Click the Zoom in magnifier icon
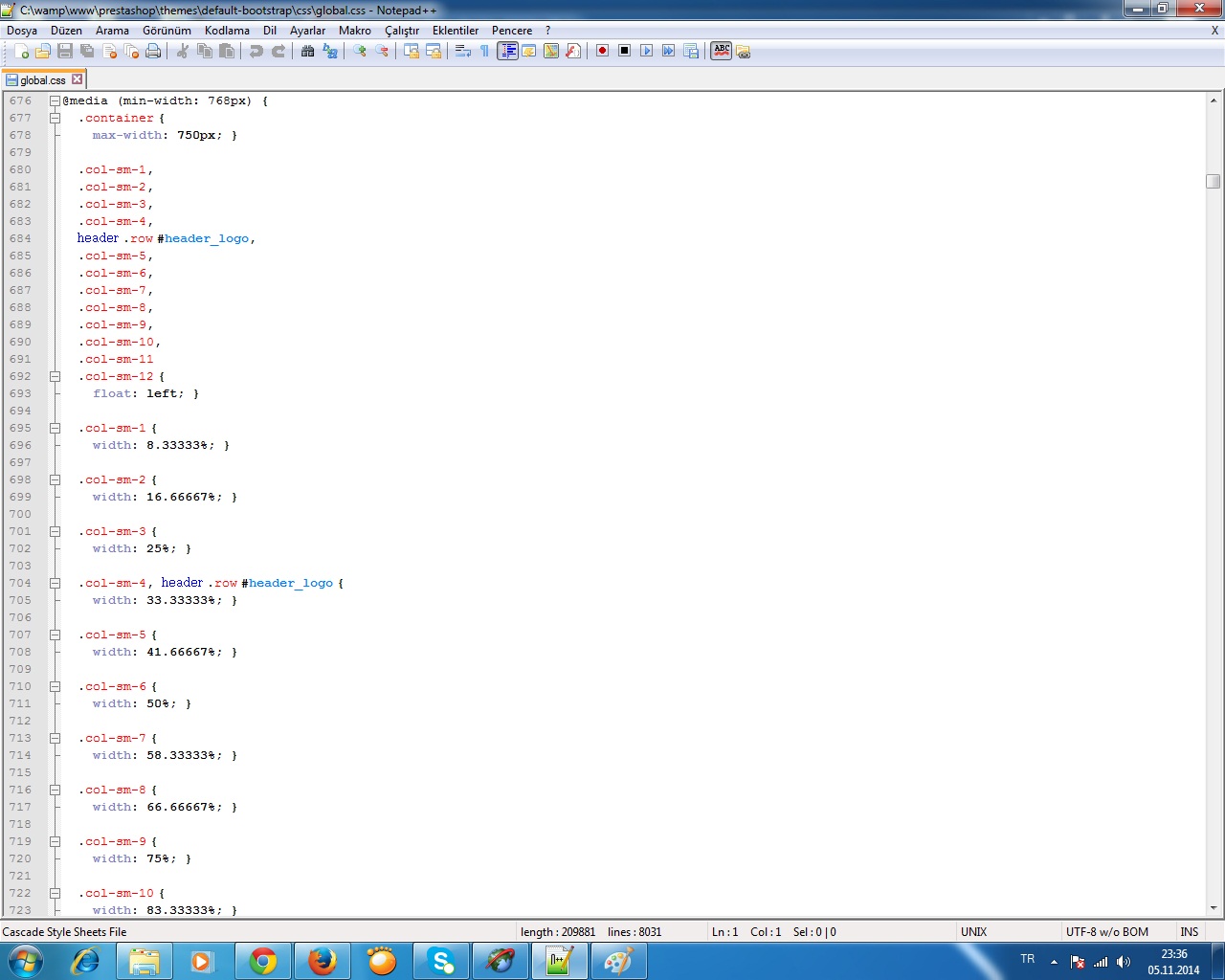Image resolution: width=1225 pixels, height=980 pixels. tap(360, 52)
